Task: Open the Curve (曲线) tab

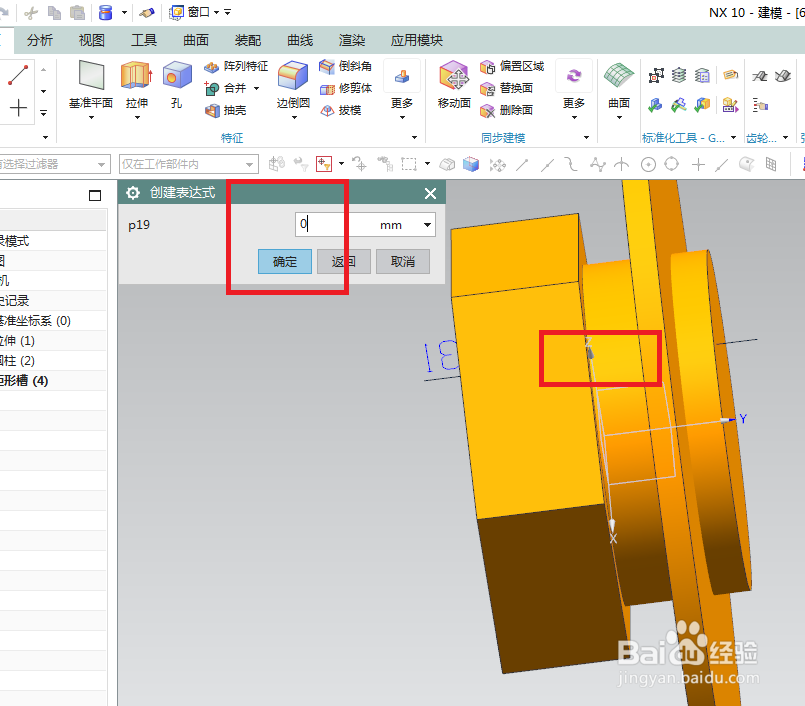Action: point(300,40)
